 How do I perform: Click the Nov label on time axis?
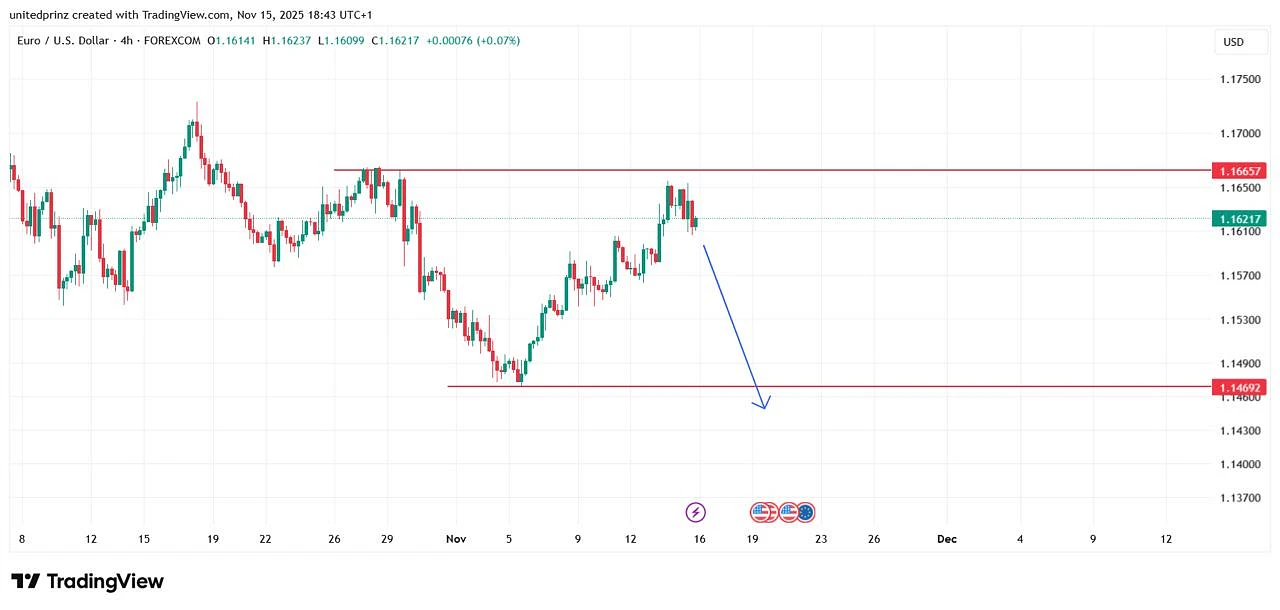click(456, 539)
